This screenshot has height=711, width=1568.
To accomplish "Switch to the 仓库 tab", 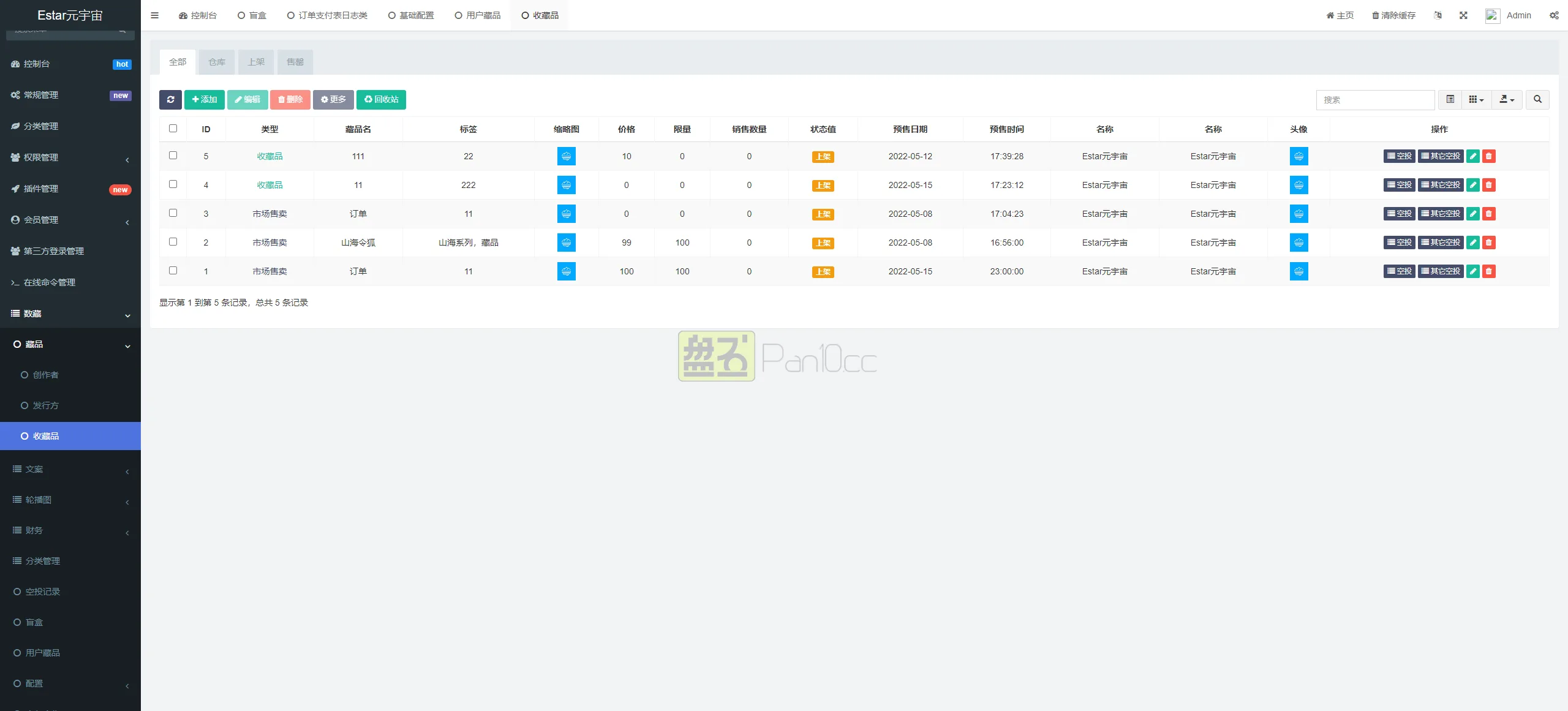I will 217,62.
